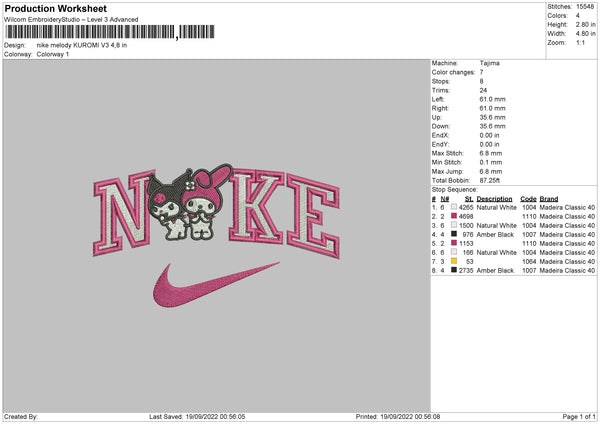Click the St. column header

pyautogui.click(x=469, y=199)
